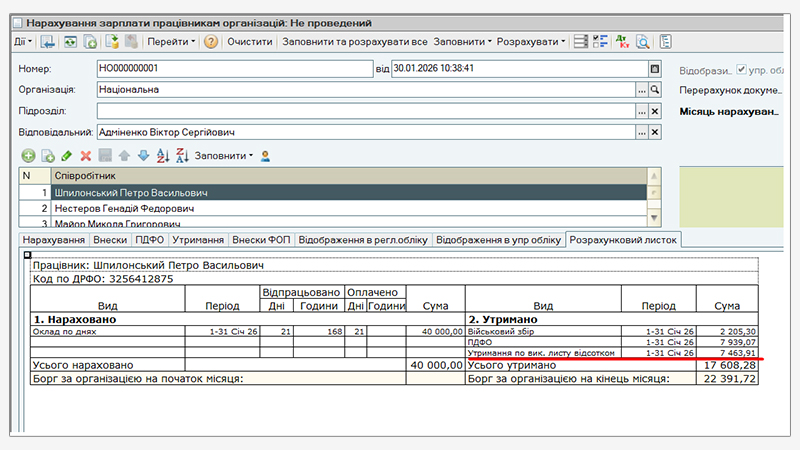Image resolution: width=800 pixels, height=450 pixels.
Task: Click the green add employee row icon
Action: [x=28, y=156]
